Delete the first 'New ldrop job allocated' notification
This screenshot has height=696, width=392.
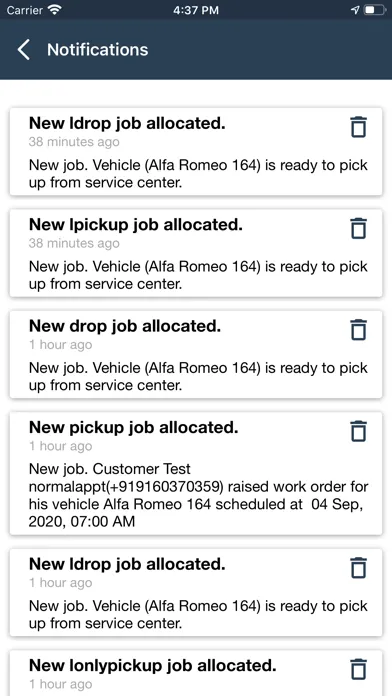tap(358, 127)
